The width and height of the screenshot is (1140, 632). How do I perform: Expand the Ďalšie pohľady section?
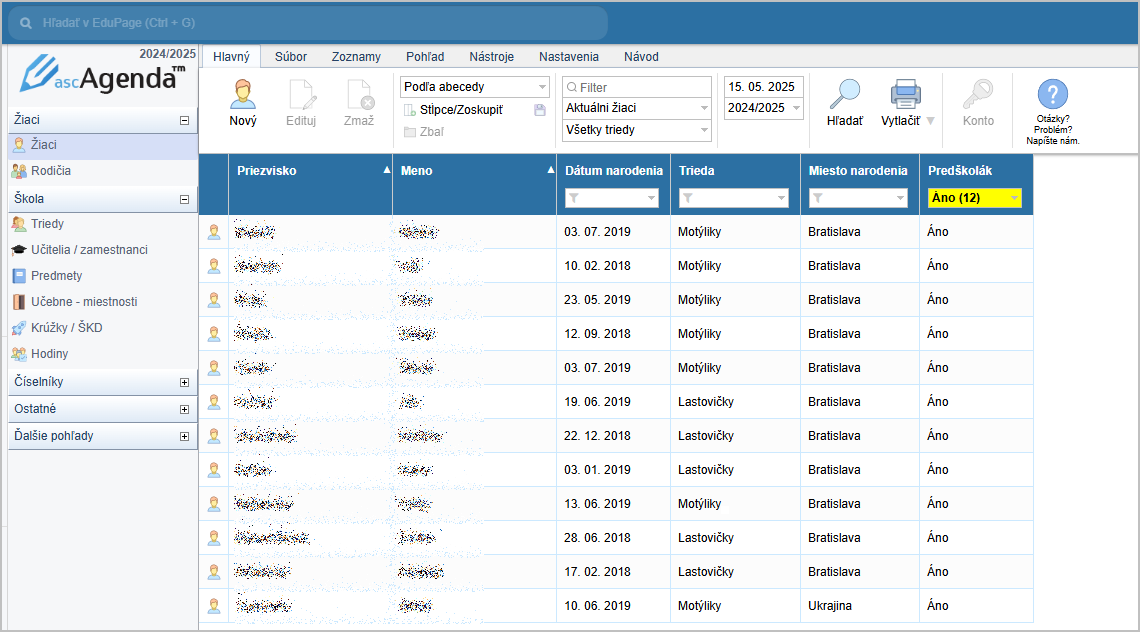click(184, 436)
